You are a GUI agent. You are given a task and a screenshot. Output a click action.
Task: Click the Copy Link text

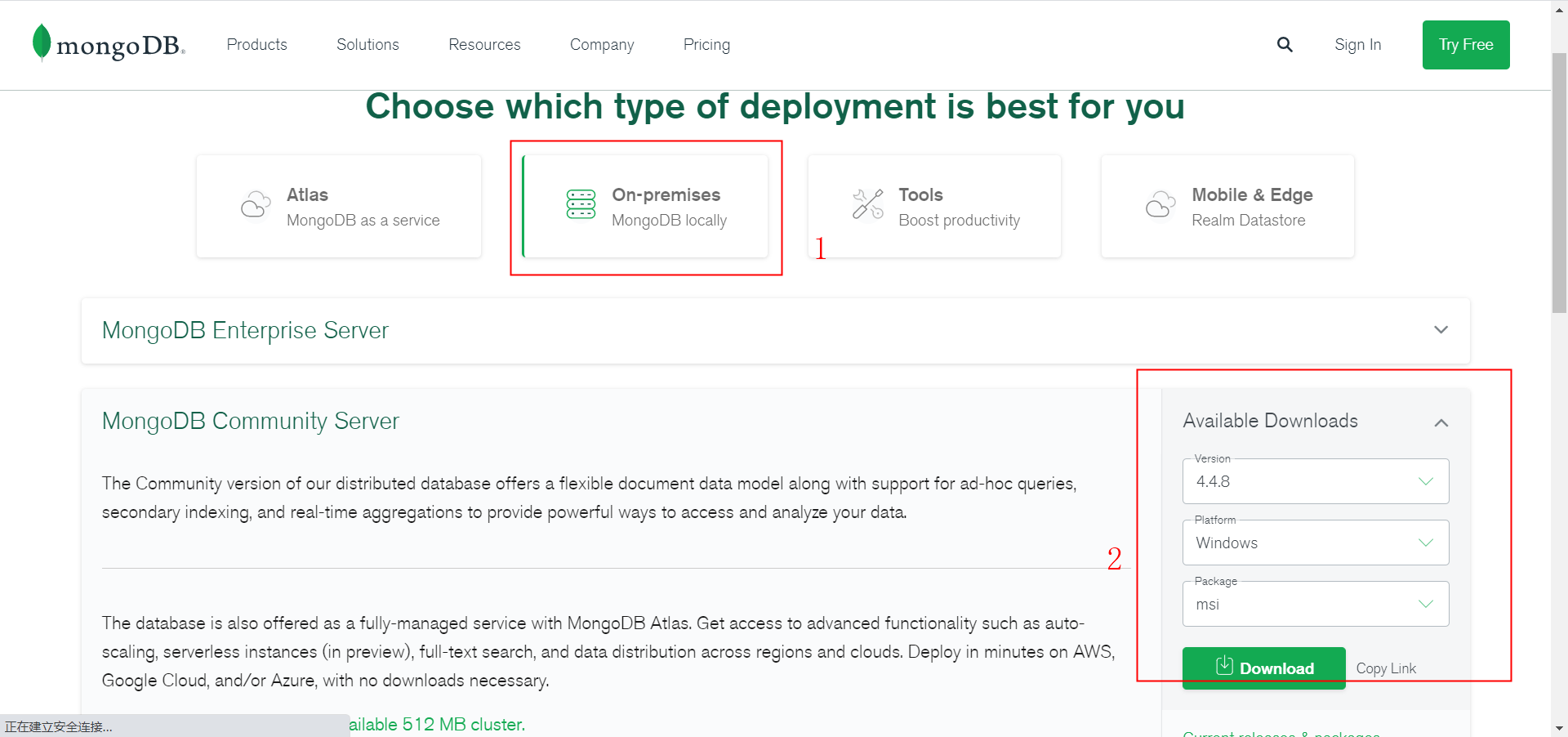pos(1386,668)
